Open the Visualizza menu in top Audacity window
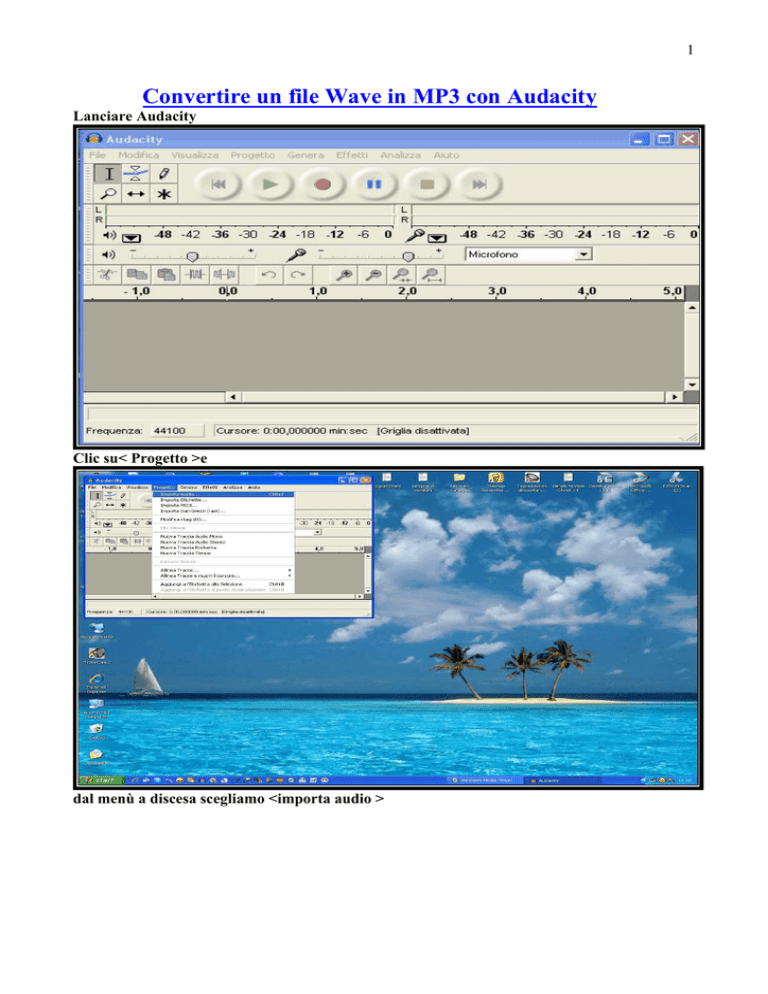 [195, 155]
